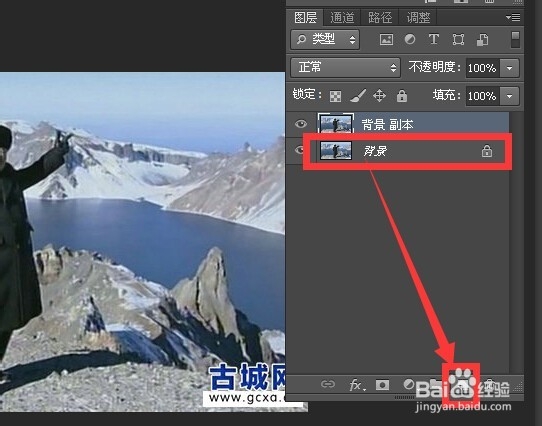The image size is (542, 426).
Task: Click the 背景 副本 layer name
Action: pyautogui.click(x=387, y=124)
